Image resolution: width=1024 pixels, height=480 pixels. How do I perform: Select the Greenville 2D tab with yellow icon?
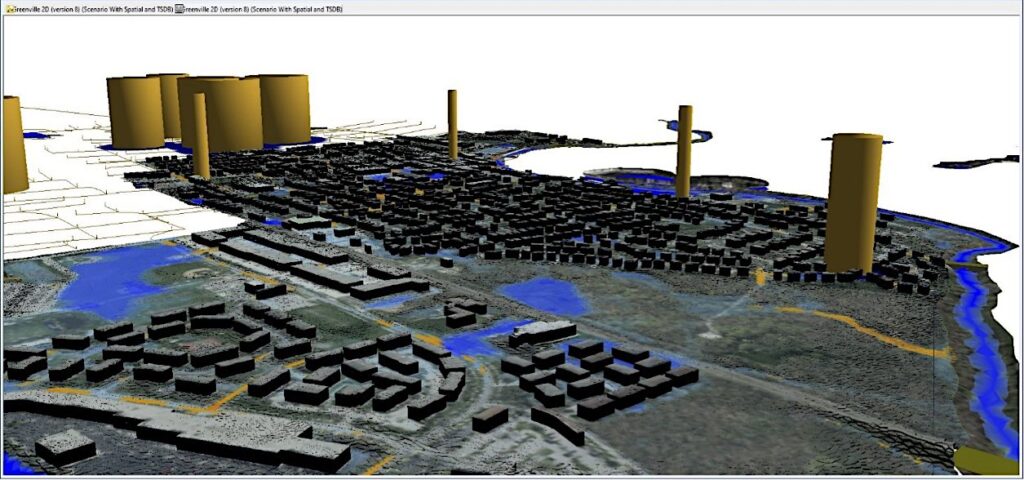pyautogui.click(x=89, y=9)
